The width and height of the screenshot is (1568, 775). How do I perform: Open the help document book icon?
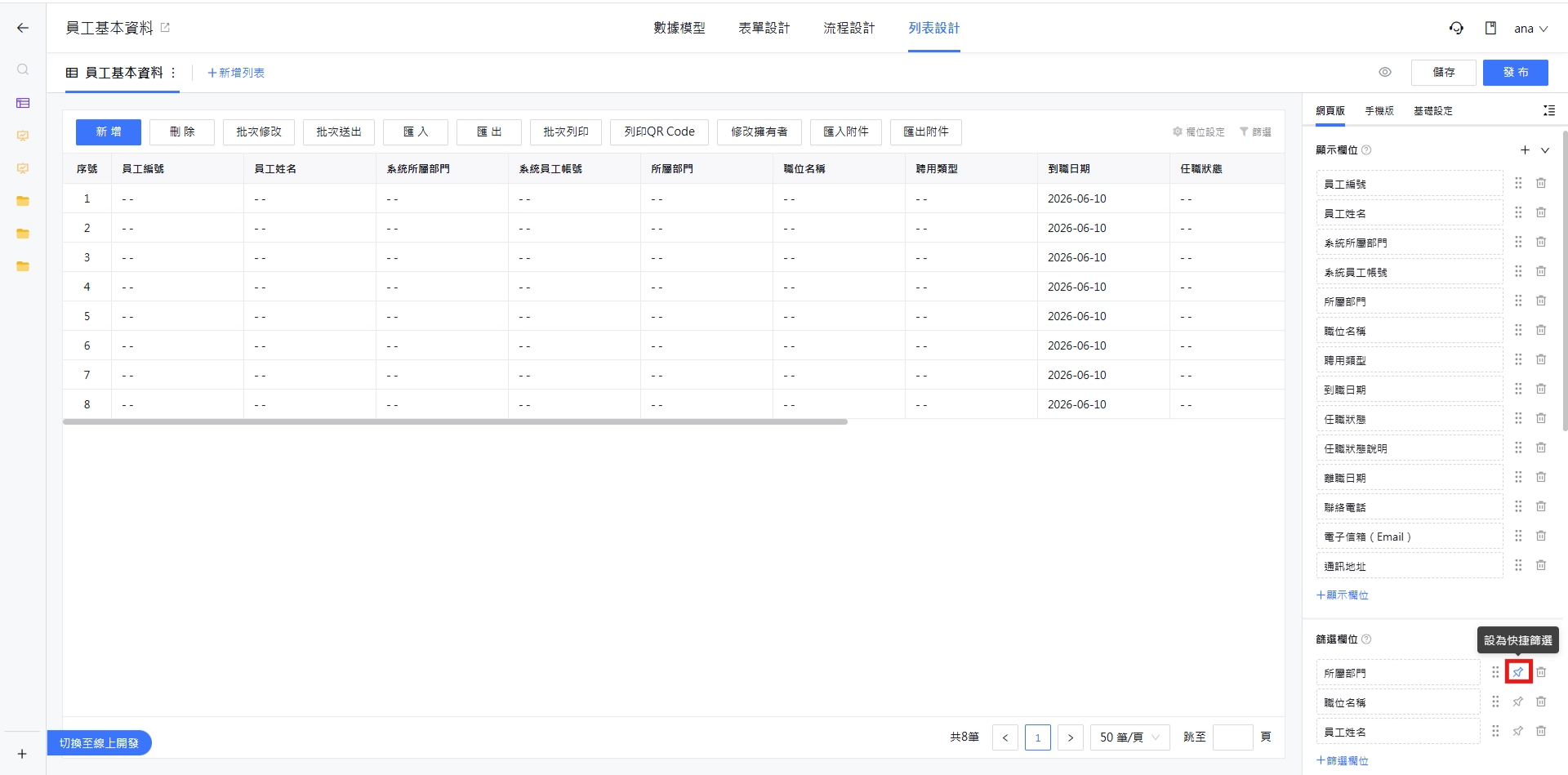pyautogui.click(x=1490, y=28)
